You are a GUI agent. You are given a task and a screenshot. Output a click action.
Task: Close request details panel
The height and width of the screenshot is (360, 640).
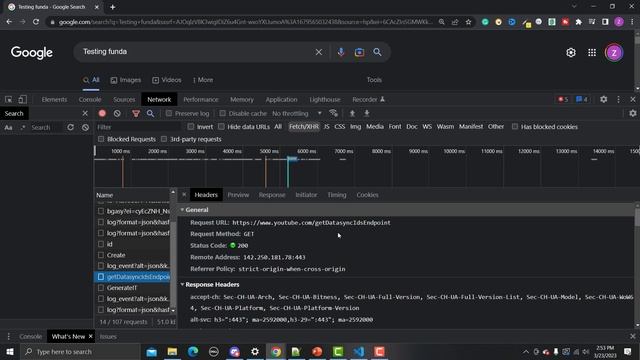tap(184, 195)
